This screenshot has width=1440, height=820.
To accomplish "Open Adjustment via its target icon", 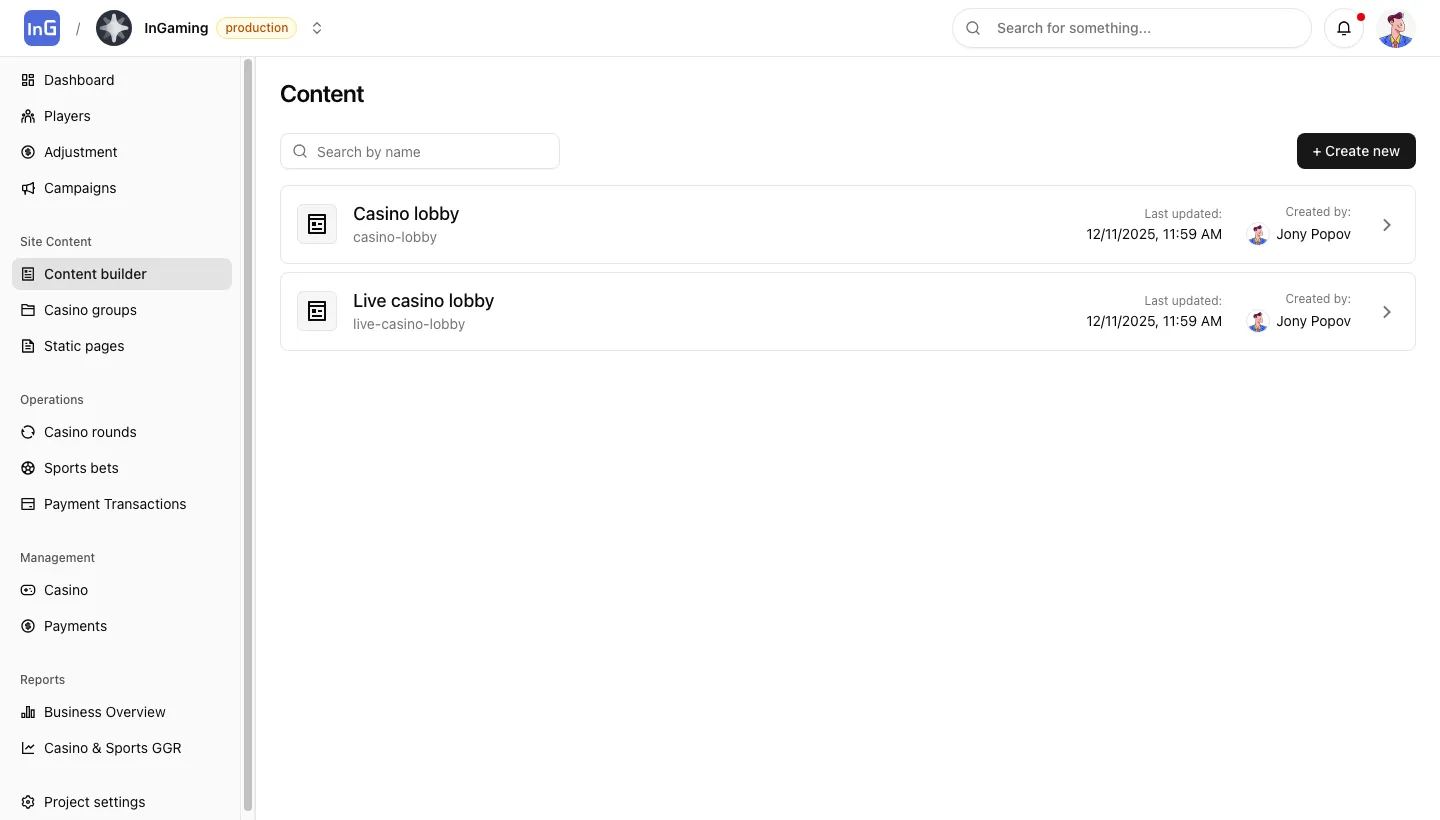I will (x=27, y=152).
